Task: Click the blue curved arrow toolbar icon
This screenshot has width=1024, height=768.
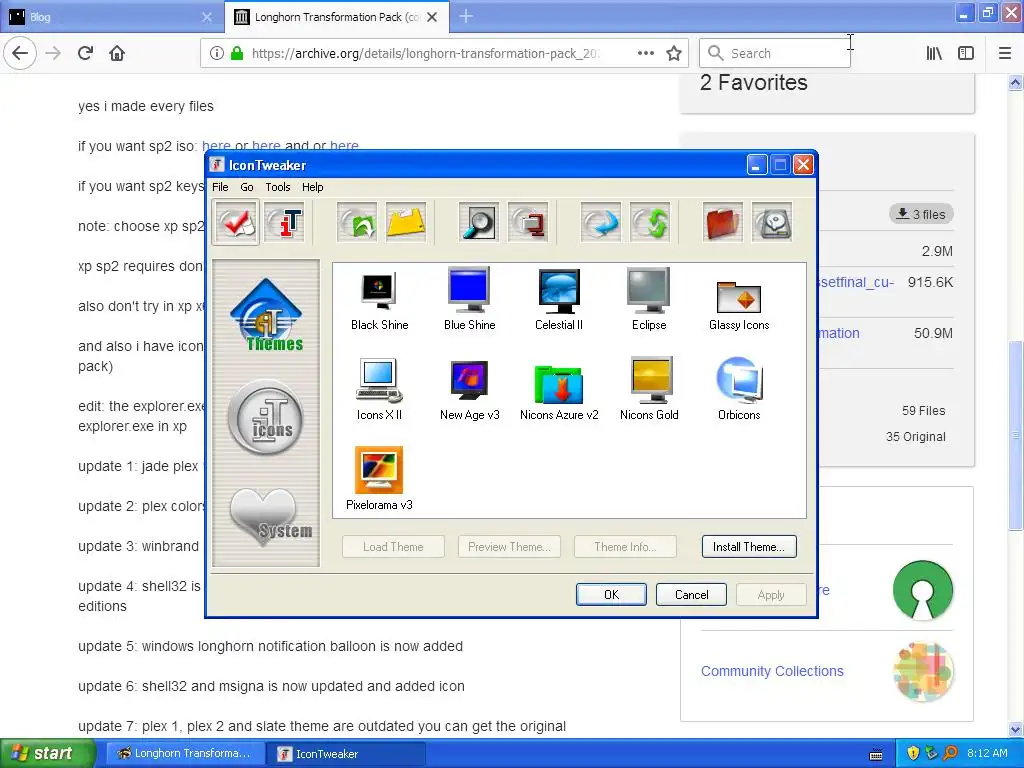Action: pyautogui.click(x=601, y=223)
